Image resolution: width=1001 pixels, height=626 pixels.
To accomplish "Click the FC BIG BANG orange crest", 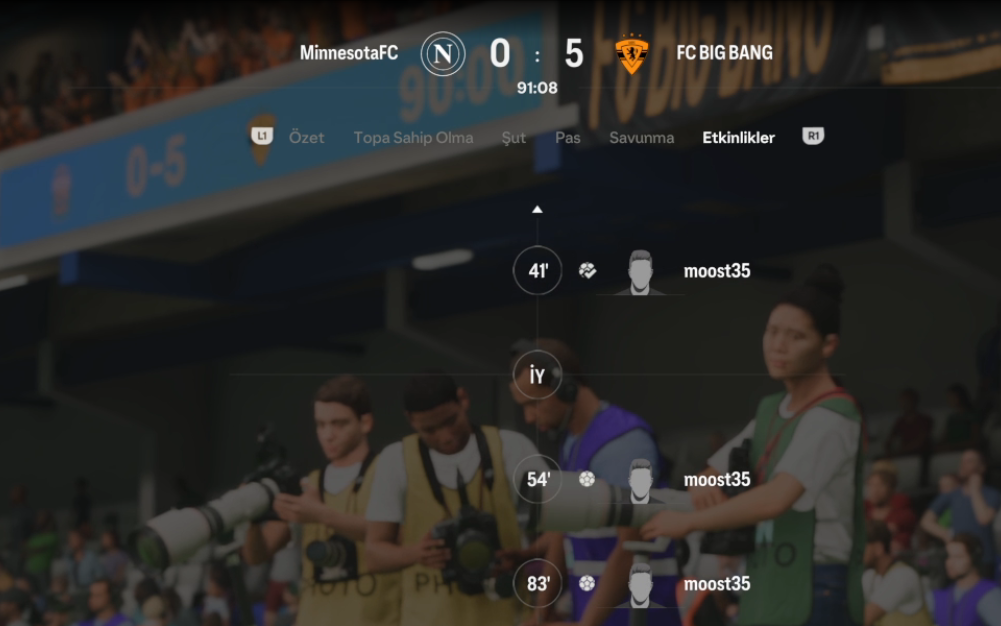I will [631, 54].
